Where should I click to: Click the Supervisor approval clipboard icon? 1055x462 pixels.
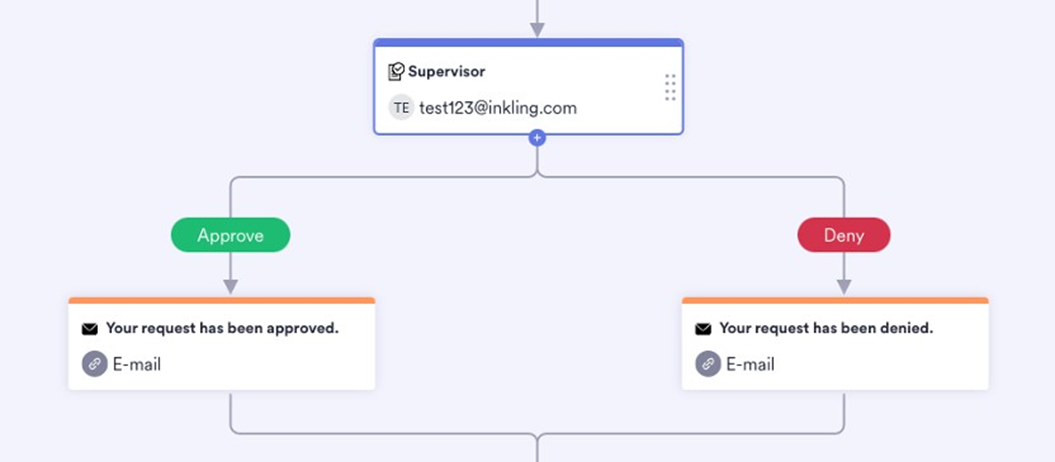[397, 72]
